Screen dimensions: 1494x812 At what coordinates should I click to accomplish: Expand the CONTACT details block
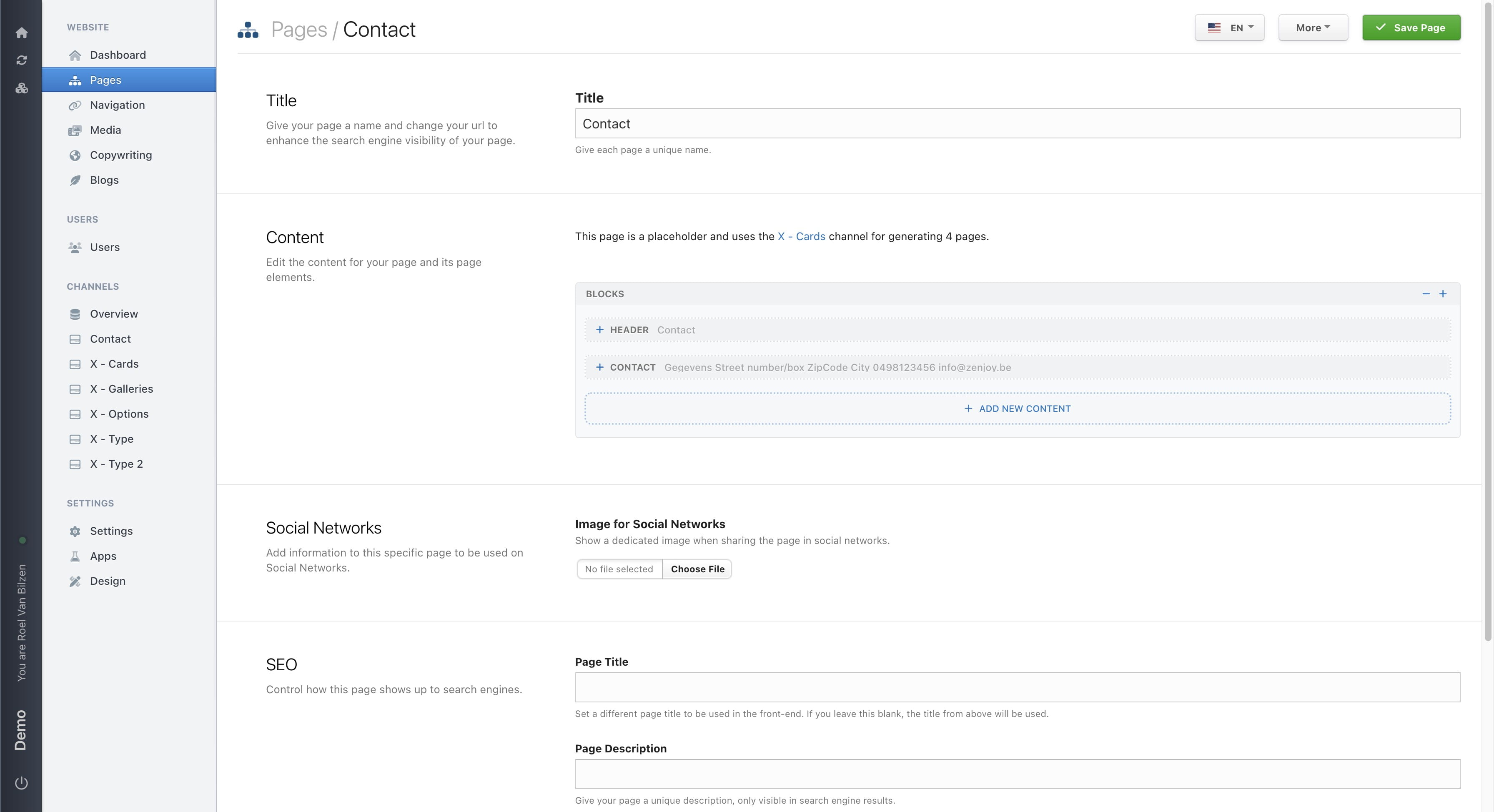click(600, 367)
